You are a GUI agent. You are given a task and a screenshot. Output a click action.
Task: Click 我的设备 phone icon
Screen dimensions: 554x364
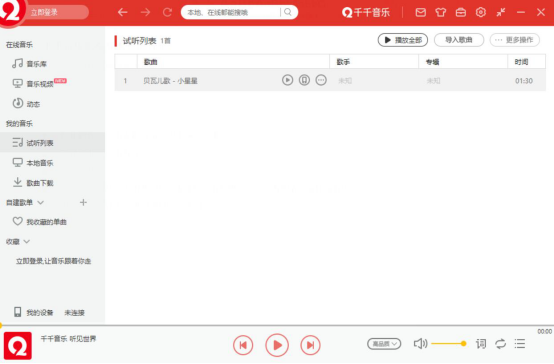pyautogui.click(x=17, y=312)
